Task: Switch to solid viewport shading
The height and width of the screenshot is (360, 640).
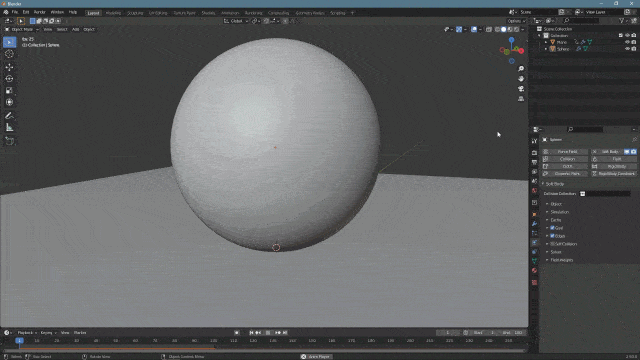Action: point(503,29)
